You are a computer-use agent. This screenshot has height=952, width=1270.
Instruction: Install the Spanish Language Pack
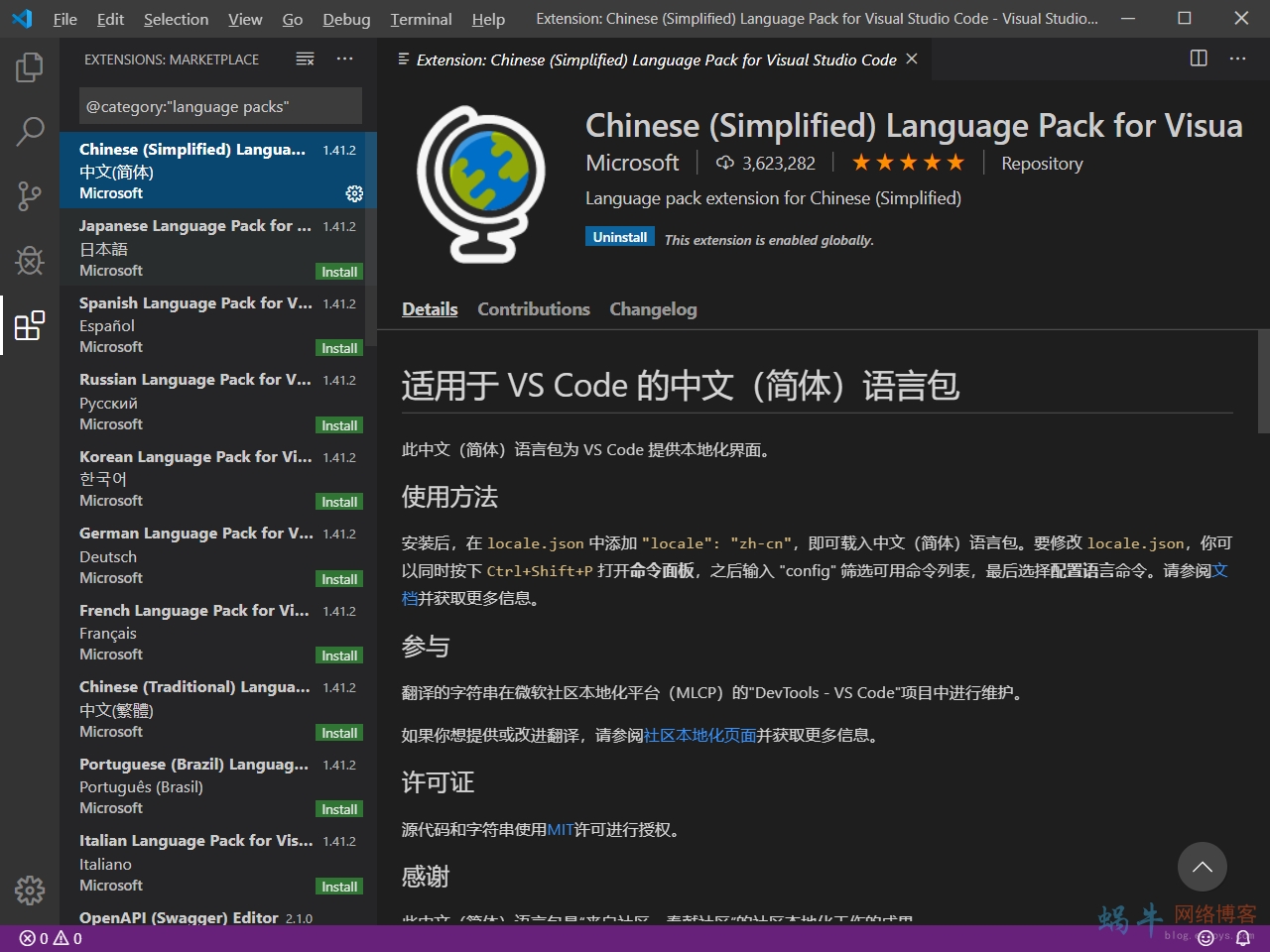point(339,348)
